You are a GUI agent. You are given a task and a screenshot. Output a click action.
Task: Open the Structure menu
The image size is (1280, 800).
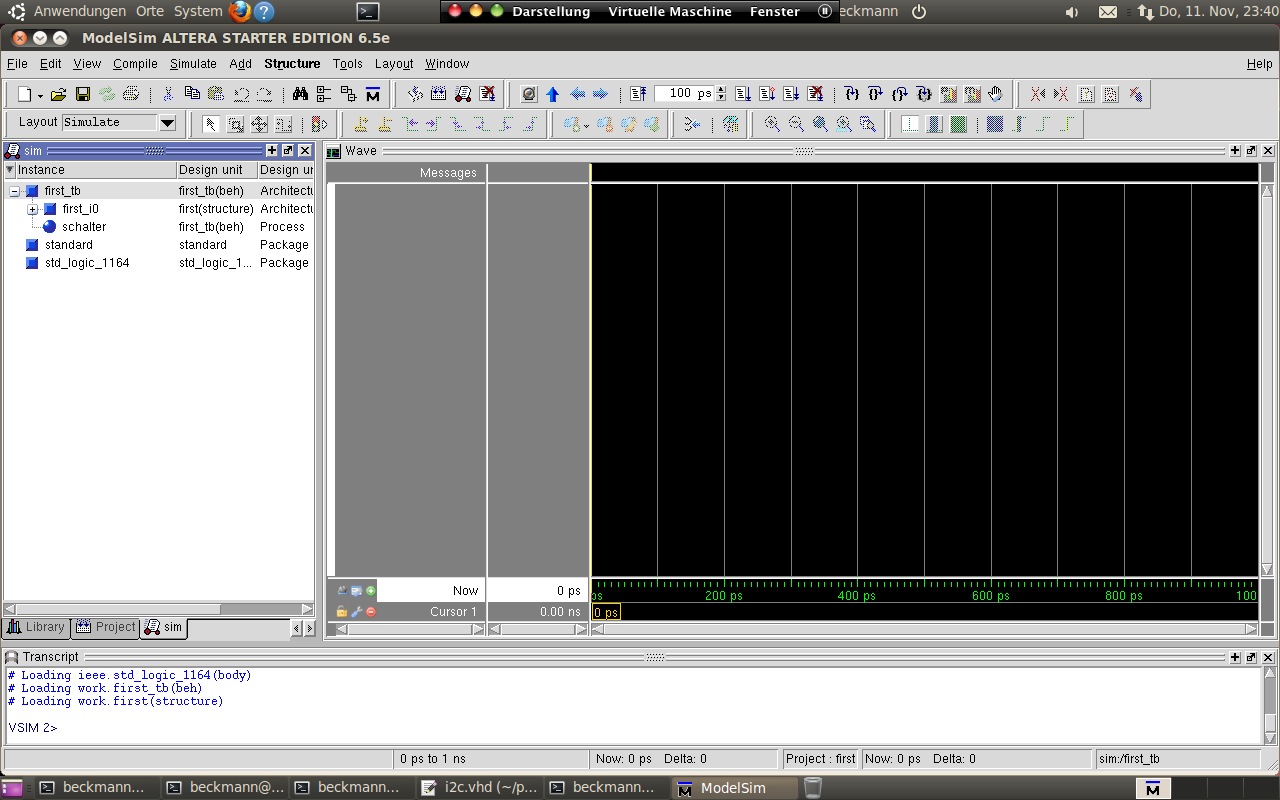tap(292, 63)
